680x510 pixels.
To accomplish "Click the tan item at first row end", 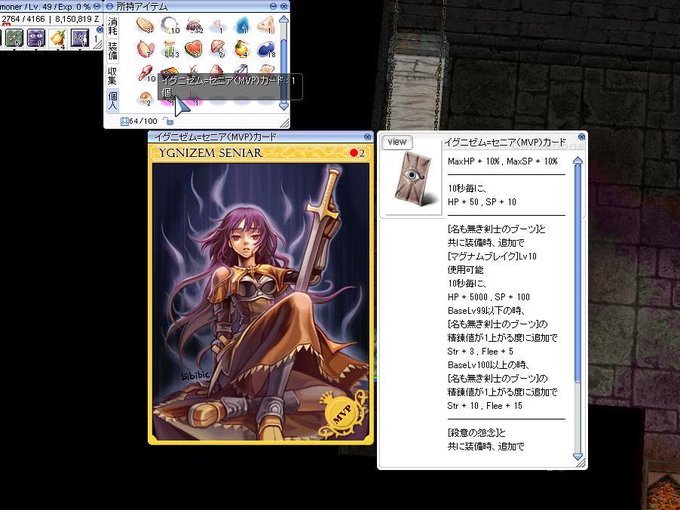I will [266, 25].
